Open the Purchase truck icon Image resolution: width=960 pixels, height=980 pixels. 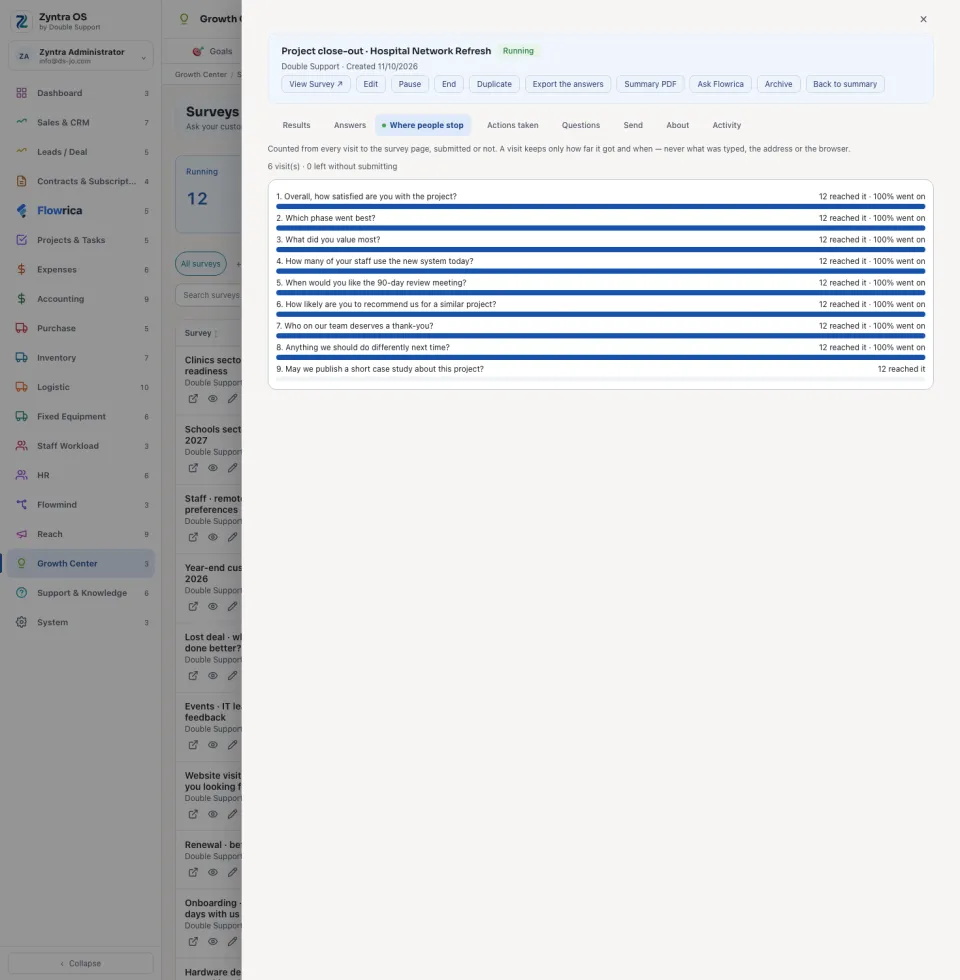coord(21,328)
